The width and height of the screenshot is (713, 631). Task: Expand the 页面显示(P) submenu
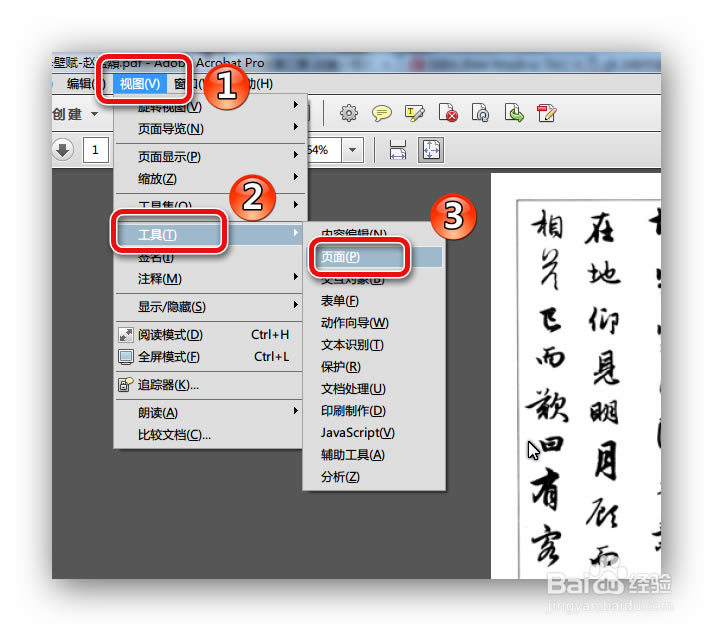tap(296, 155)
